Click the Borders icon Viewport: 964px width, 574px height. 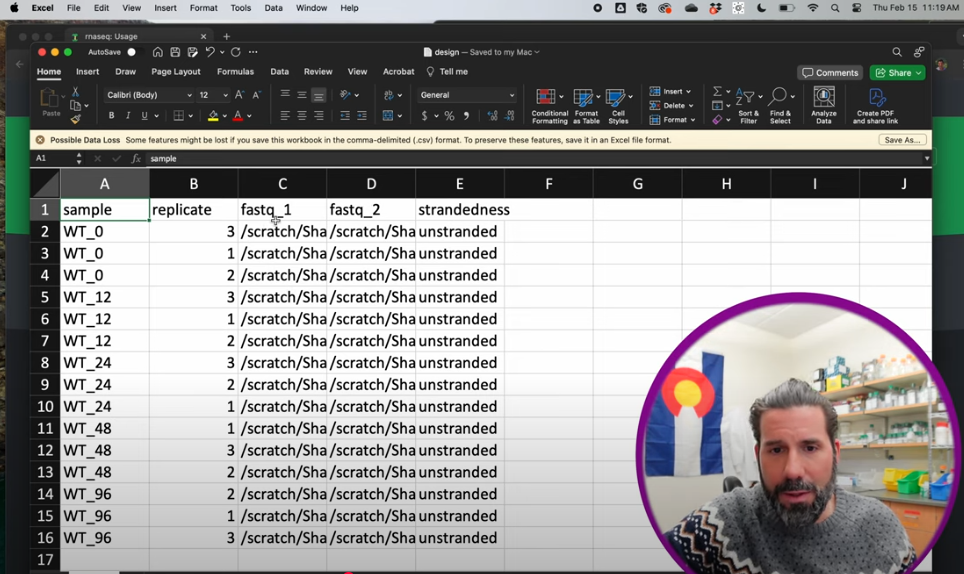click(x=178, y=116)
